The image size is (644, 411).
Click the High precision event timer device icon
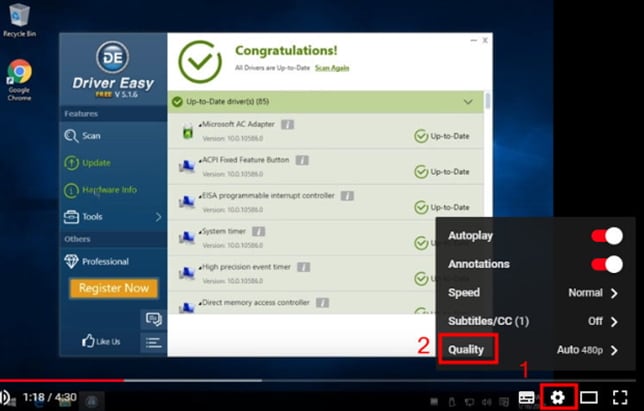pos(187,273)
